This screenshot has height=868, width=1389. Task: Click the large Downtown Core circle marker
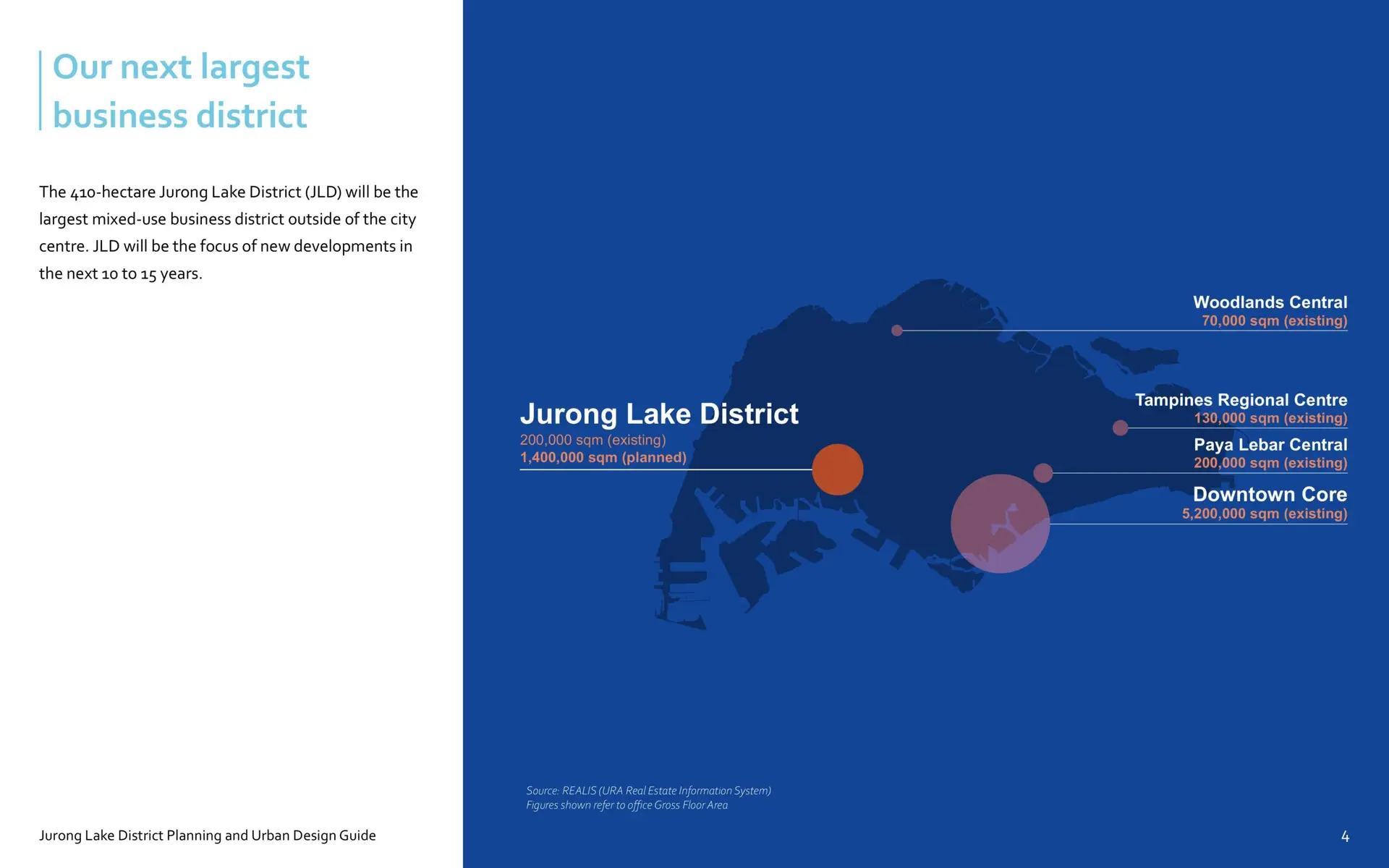click(x=1000, y=524)
